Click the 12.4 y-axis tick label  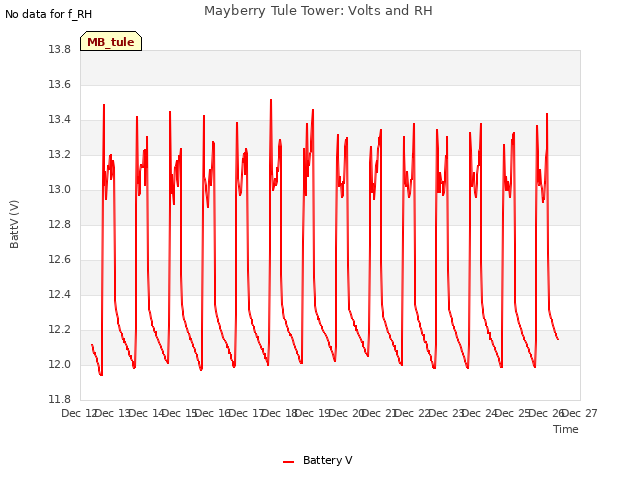click(x=60, y=295)
